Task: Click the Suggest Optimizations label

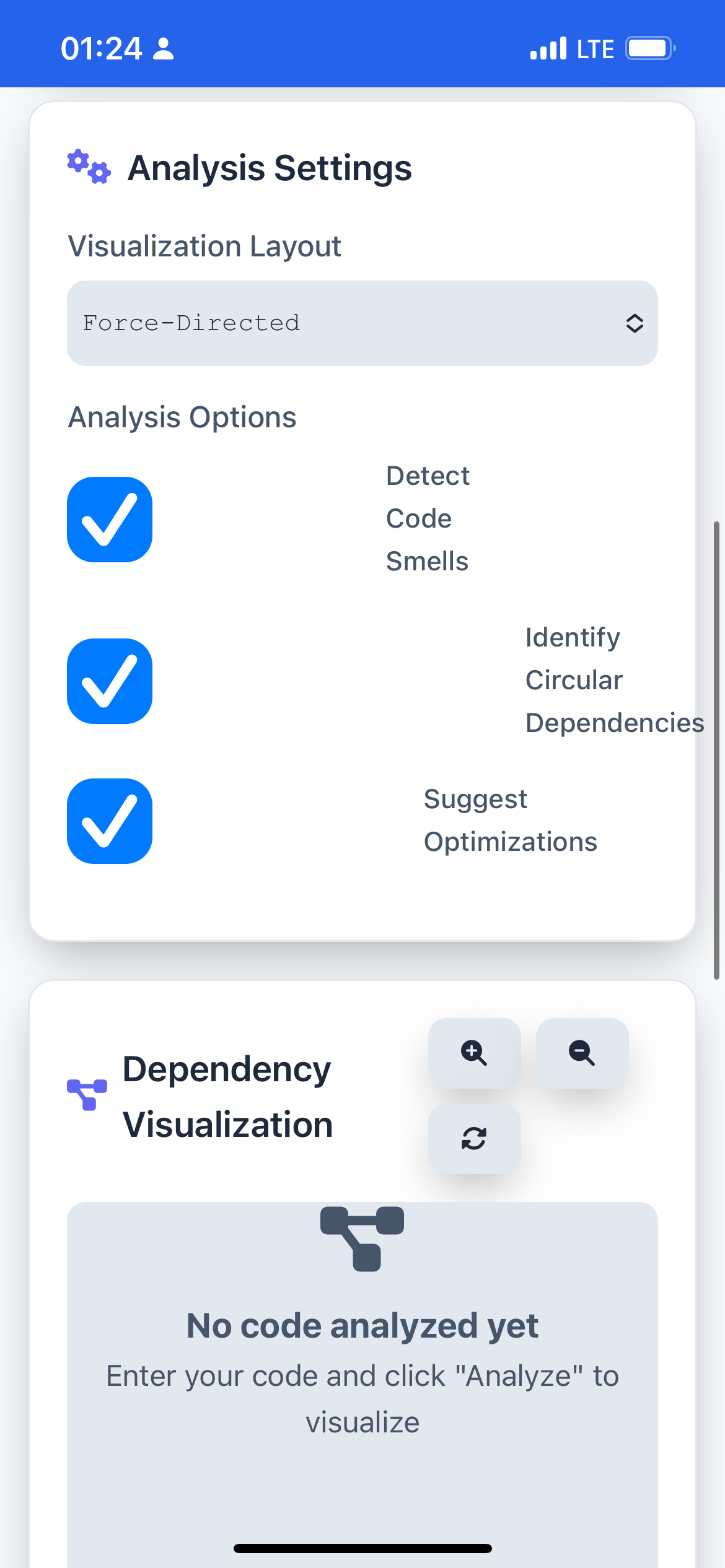Action: pyautogui.click(x=510, y=821)
